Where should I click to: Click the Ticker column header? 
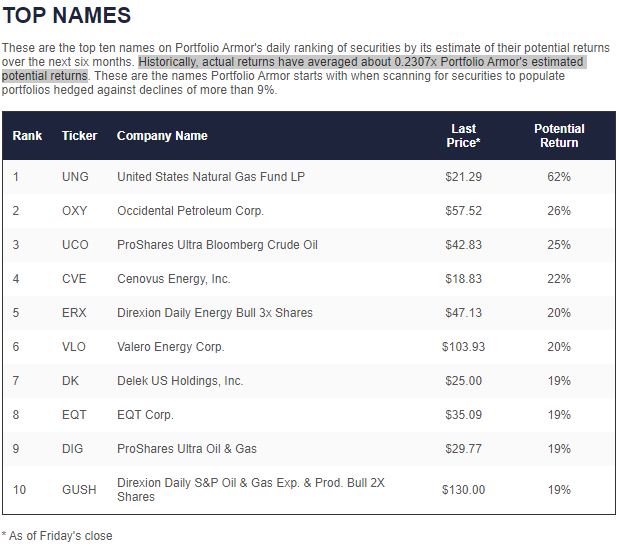tap(79, 136)
